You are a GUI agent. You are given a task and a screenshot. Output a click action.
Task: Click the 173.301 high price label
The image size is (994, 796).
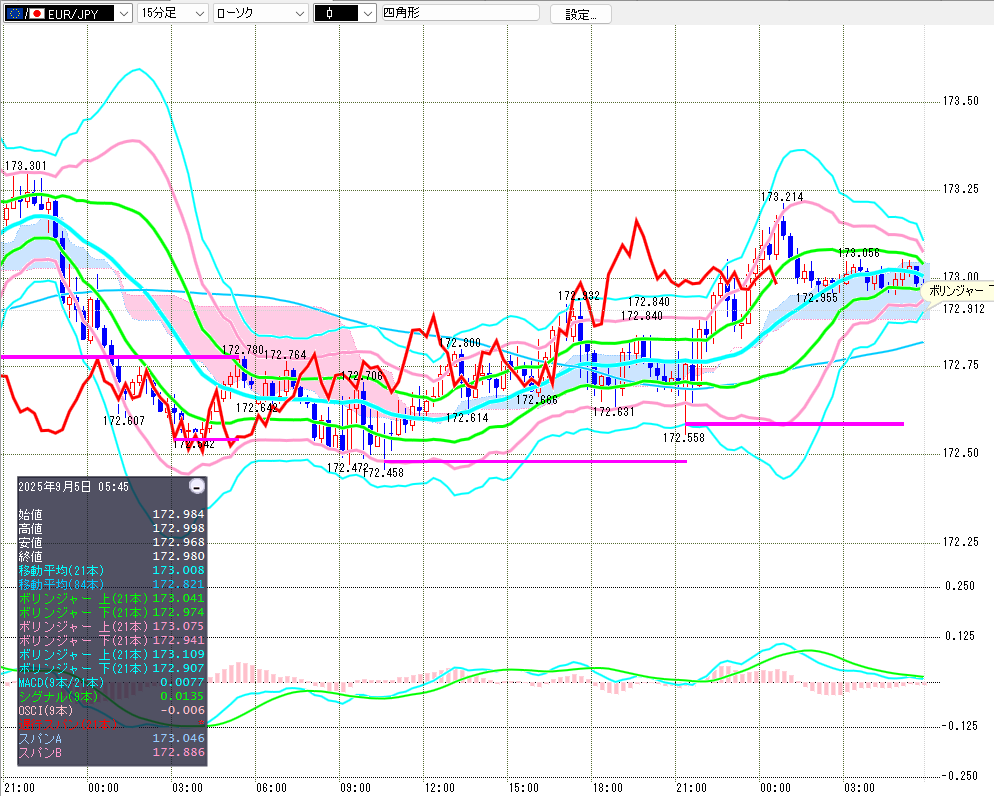click(x=25, y=166)
